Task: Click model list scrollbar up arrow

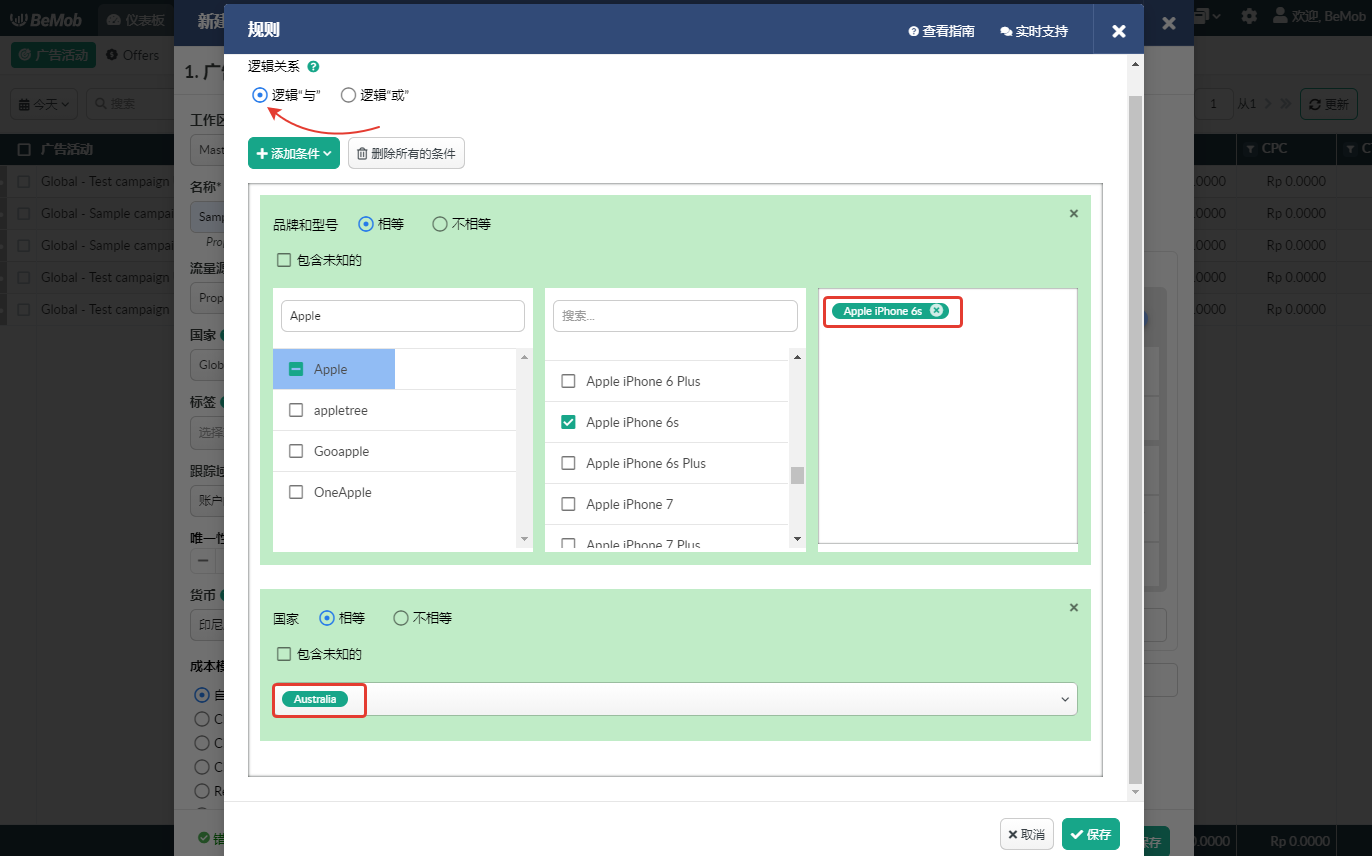Action: point(797,356)
